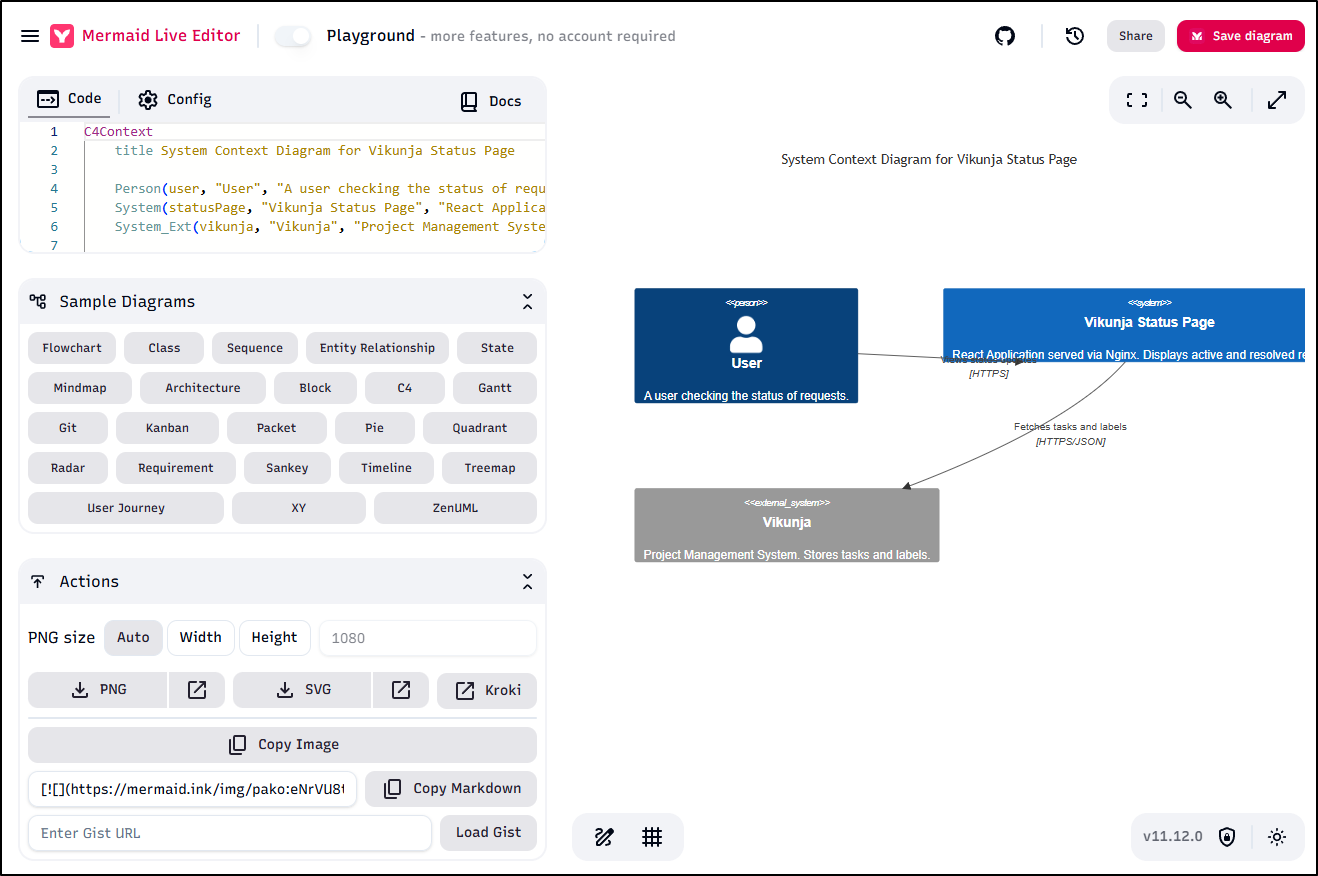Load the Sequence sample diagram
This screenshot has width=1318, height=876.
click(255, 348)
